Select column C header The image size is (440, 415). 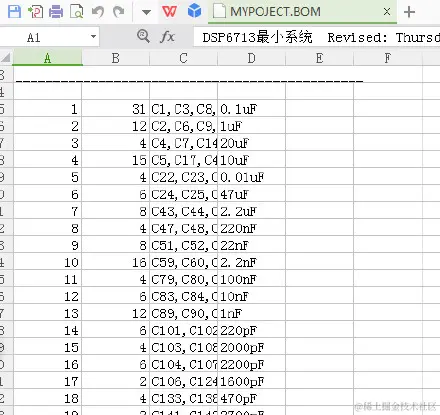pyautogui.click(x=183, y=58)
